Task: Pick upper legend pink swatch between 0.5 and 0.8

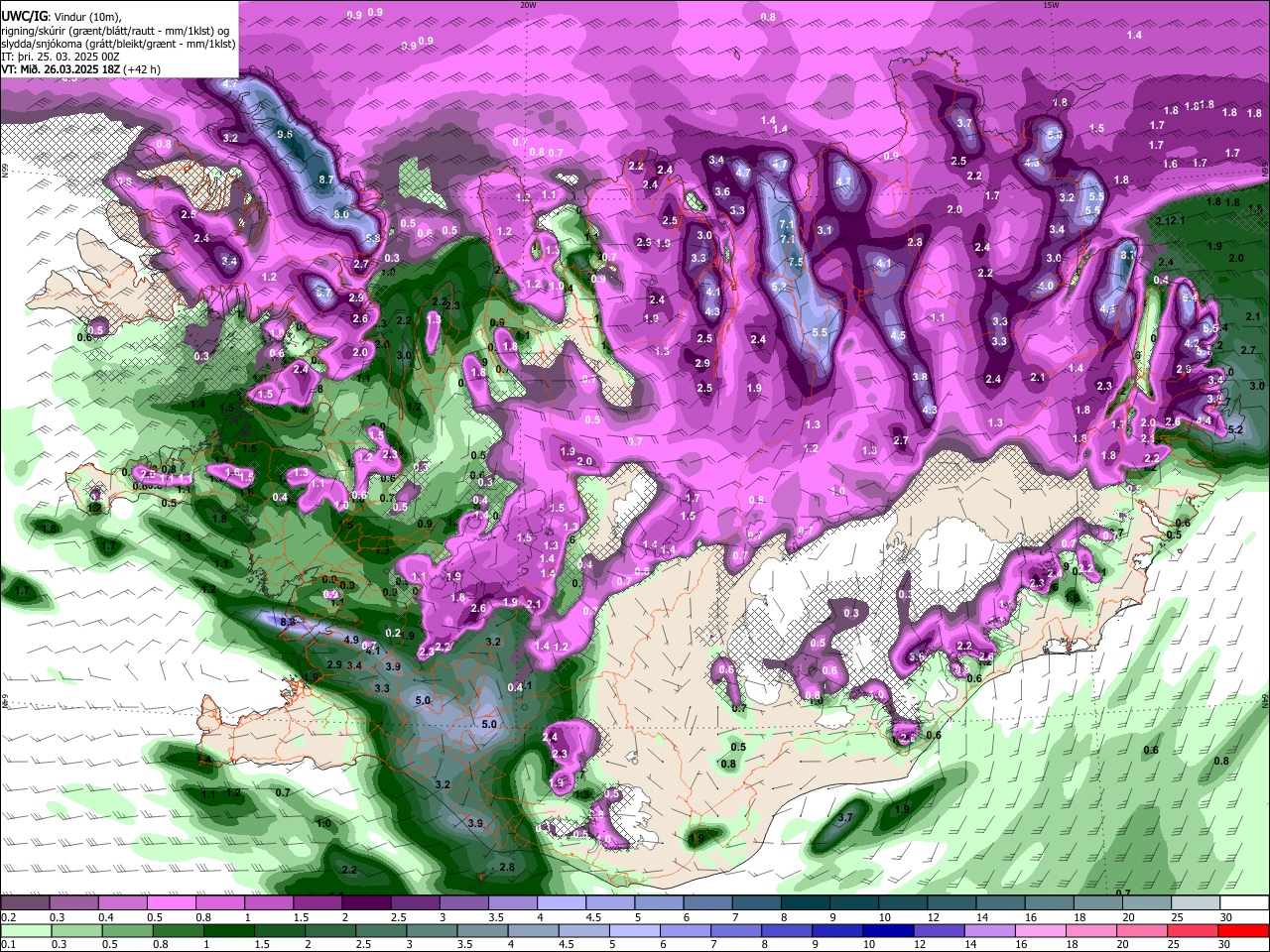Action: click(x=171, y=903)
